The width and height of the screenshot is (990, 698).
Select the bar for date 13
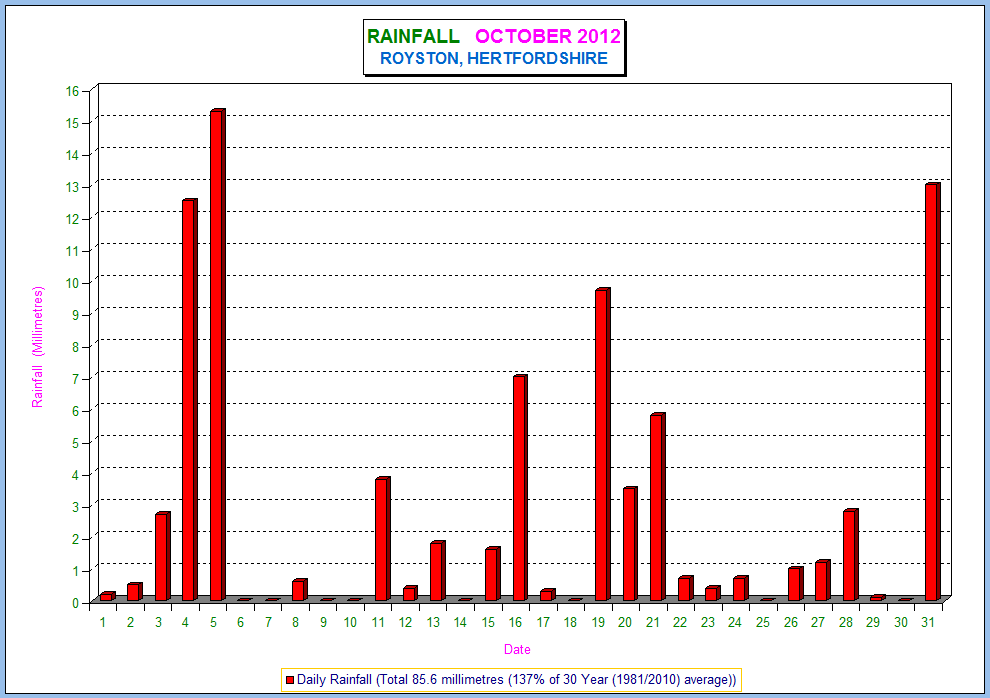pyautogui.click(x=437, y=571)
